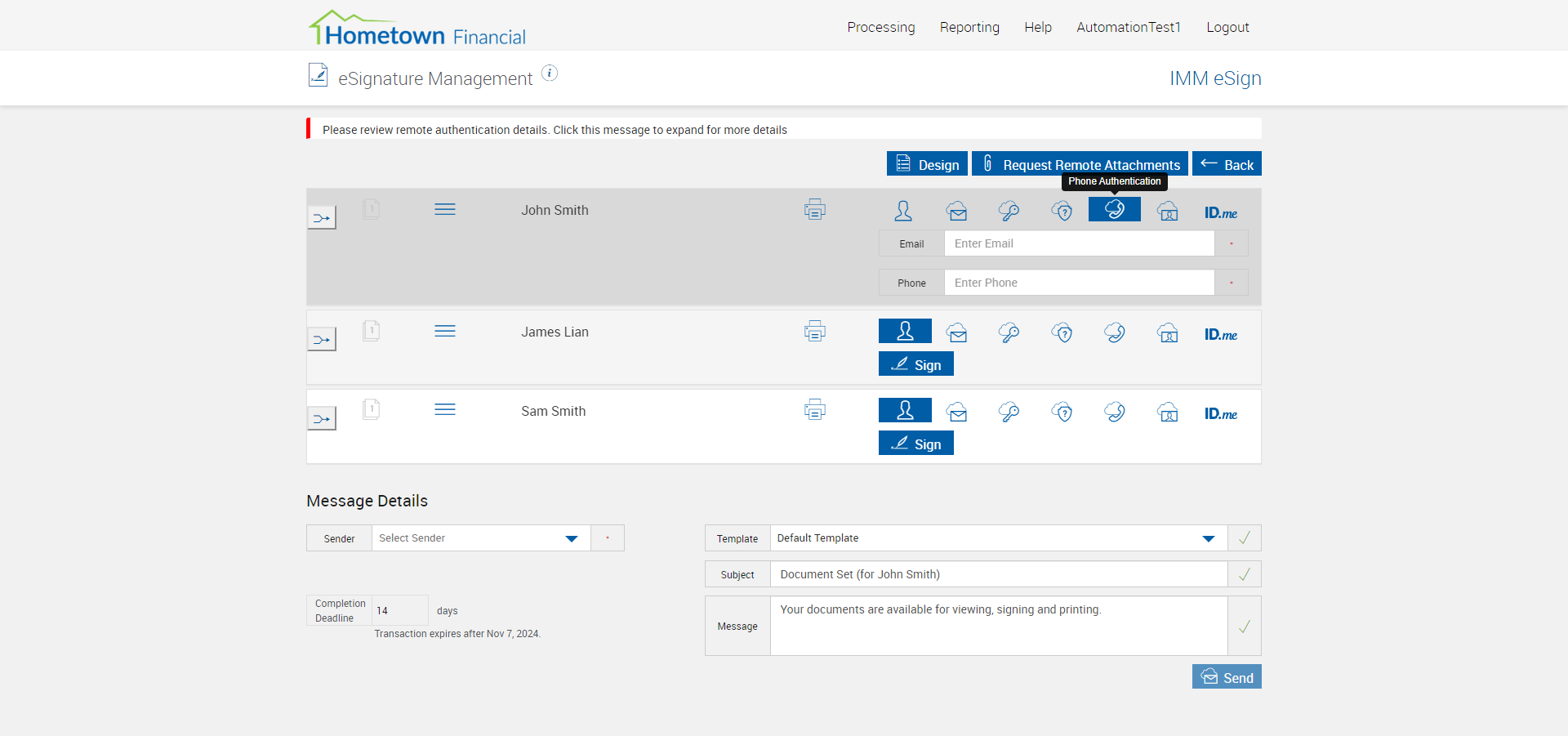Click the print icon in James Lian row

coord(815,331)
